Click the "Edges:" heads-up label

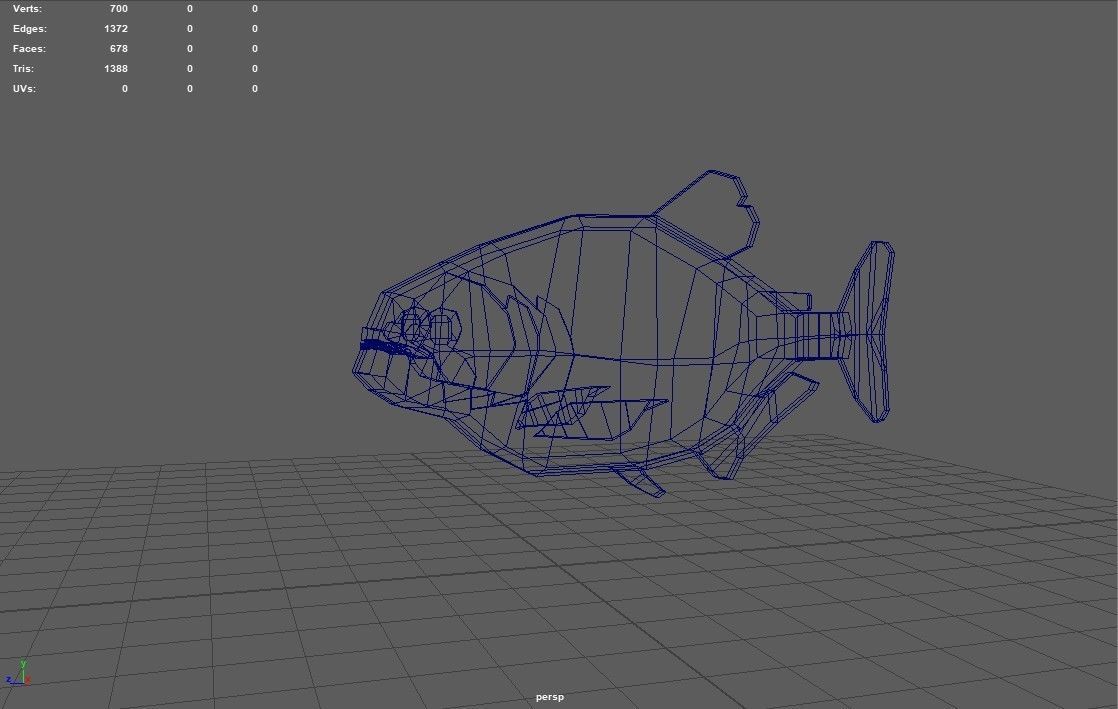(x=29, y=29)
